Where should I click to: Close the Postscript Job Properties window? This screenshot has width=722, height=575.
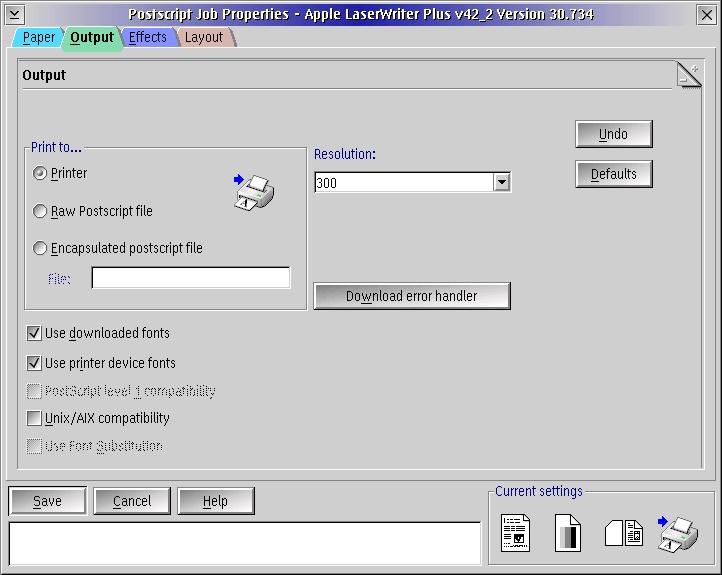coord(706,15)
